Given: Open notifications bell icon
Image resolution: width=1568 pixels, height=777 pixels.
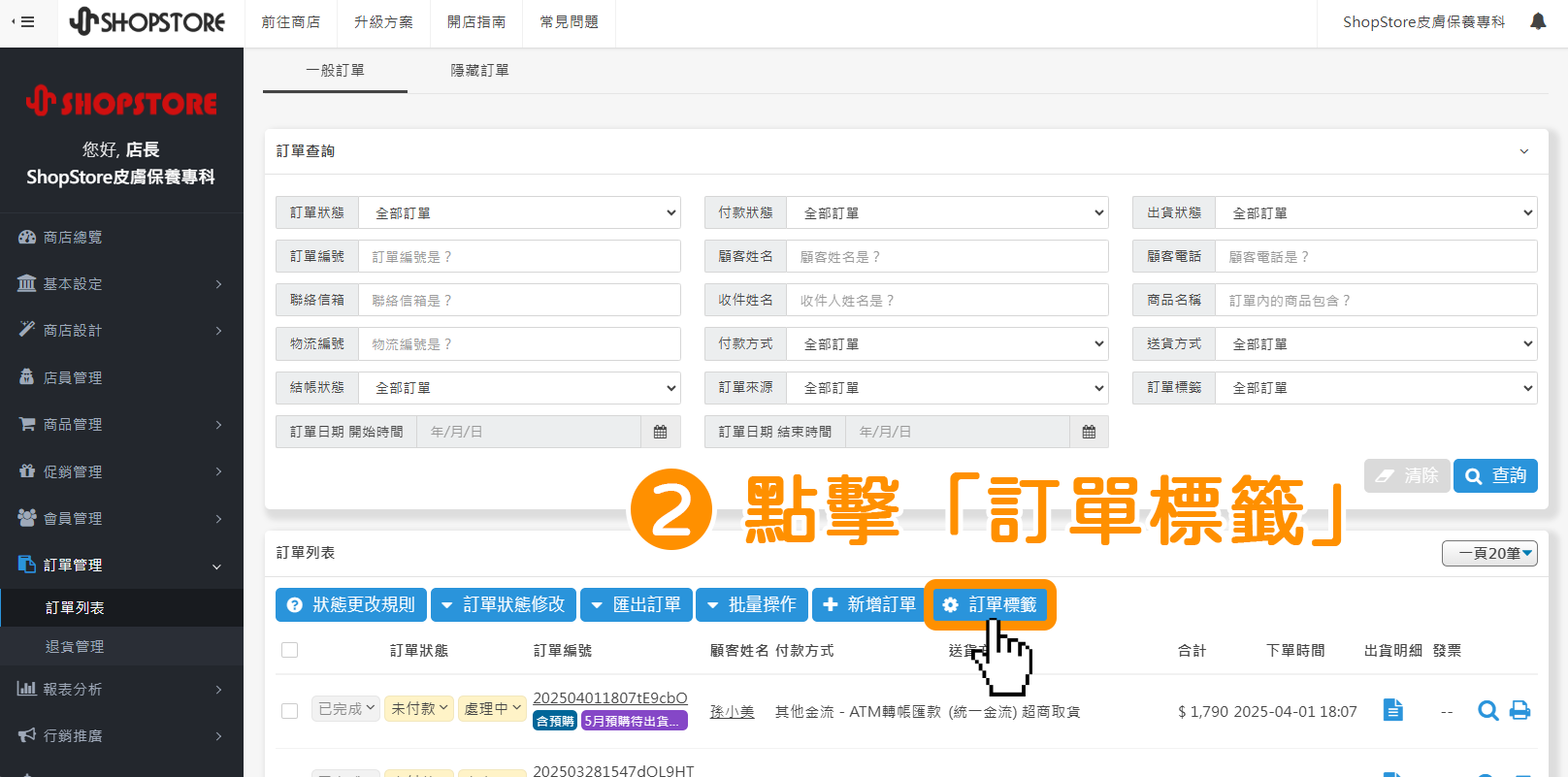Looking at the screenshot, I should click(1538, 21).
